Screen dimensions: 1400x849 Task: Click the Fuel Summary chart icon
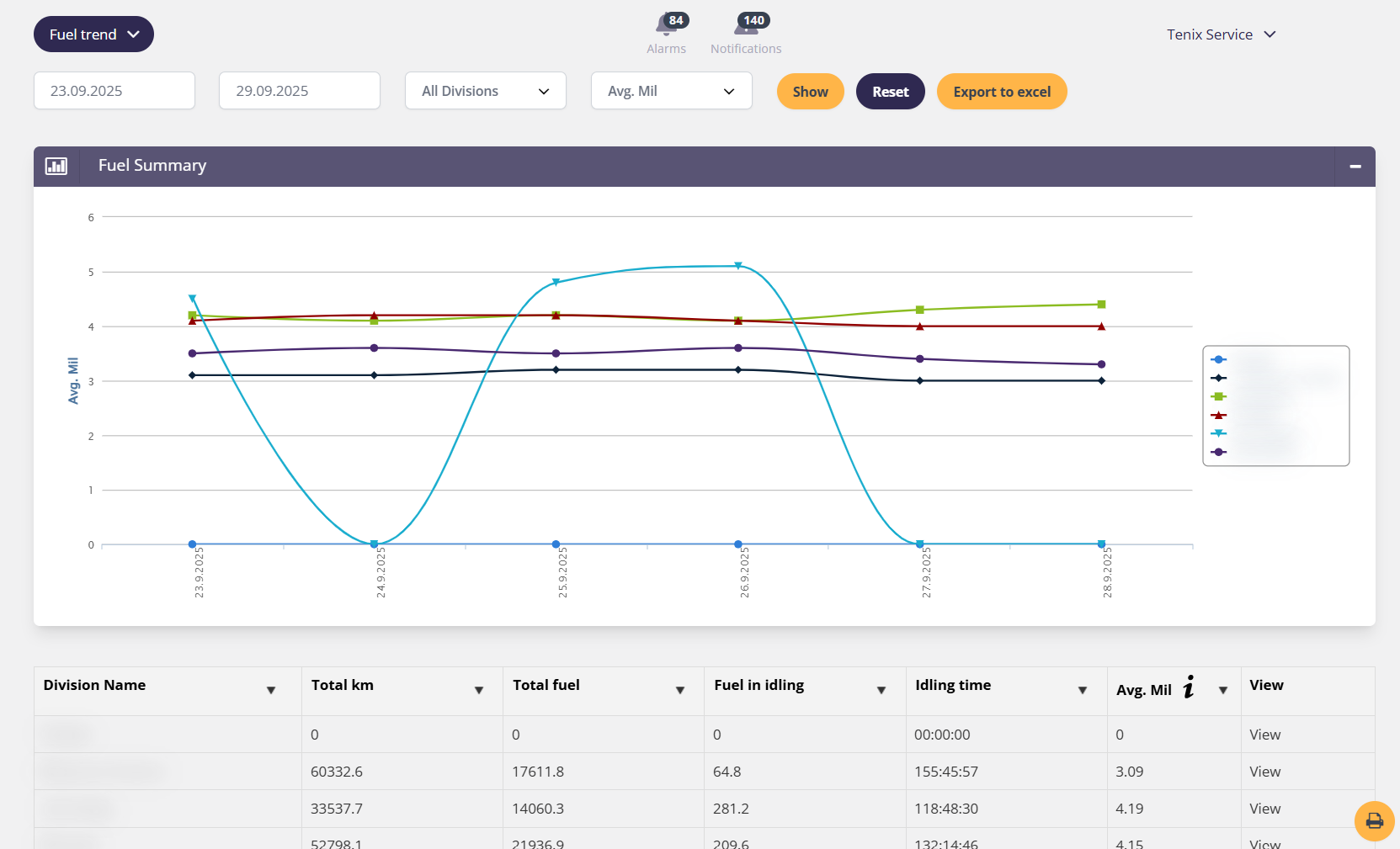pyautogui.click(x=56, y=166)
